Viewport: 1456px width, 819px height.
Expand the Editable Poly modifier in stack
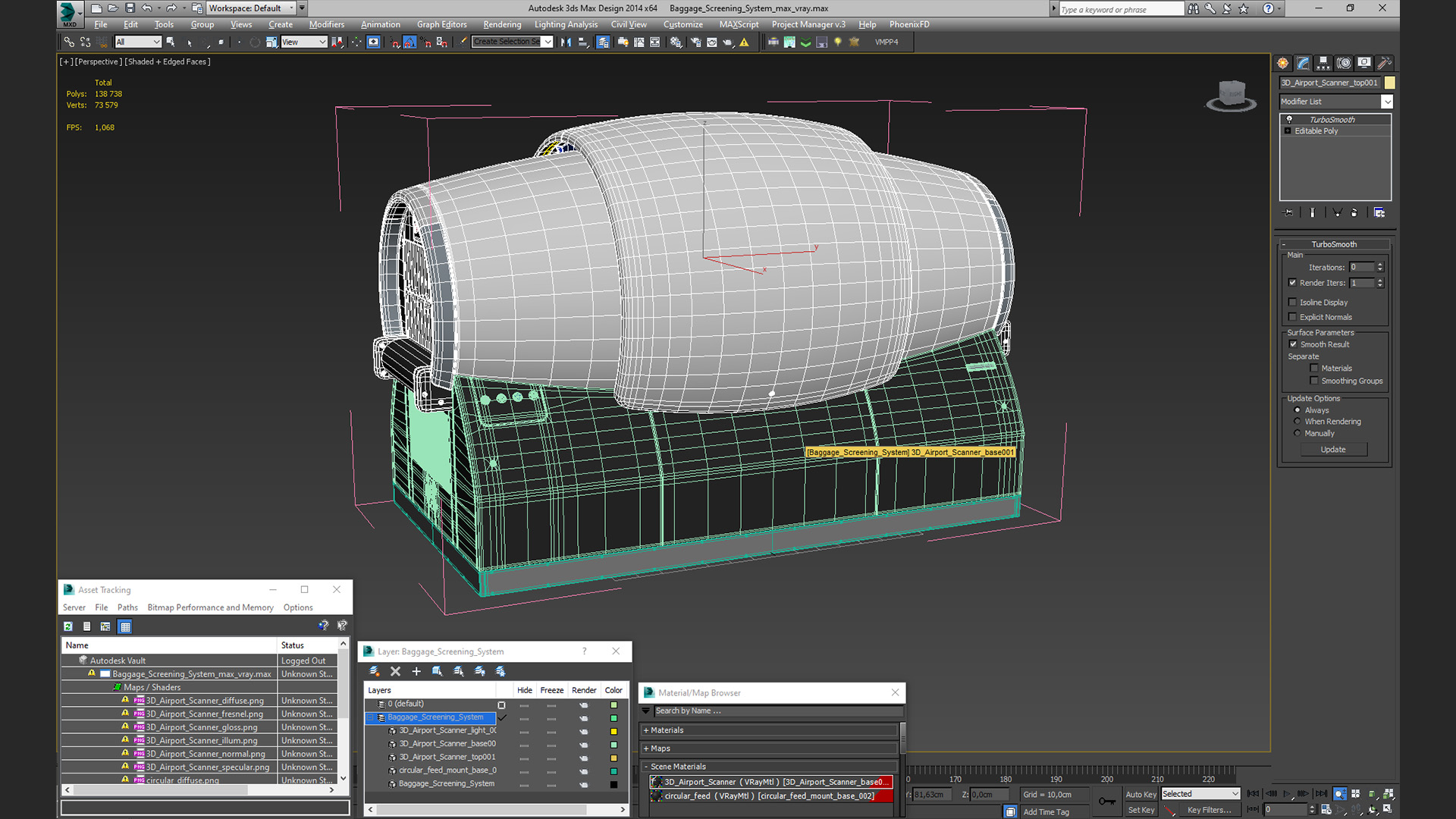coord(1288,131)
